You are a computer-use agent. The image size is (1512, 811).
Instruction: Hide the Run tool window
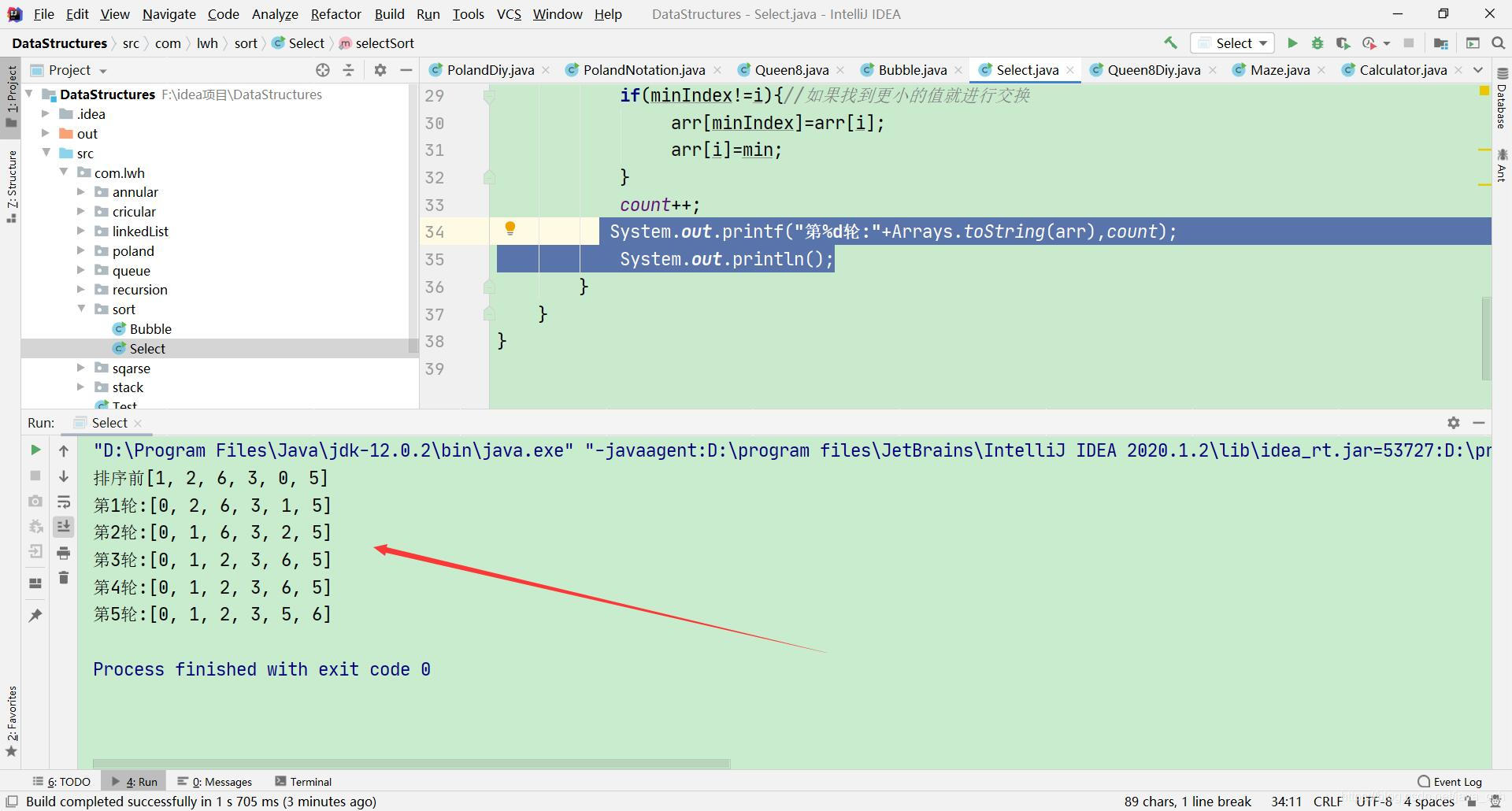1479,423
